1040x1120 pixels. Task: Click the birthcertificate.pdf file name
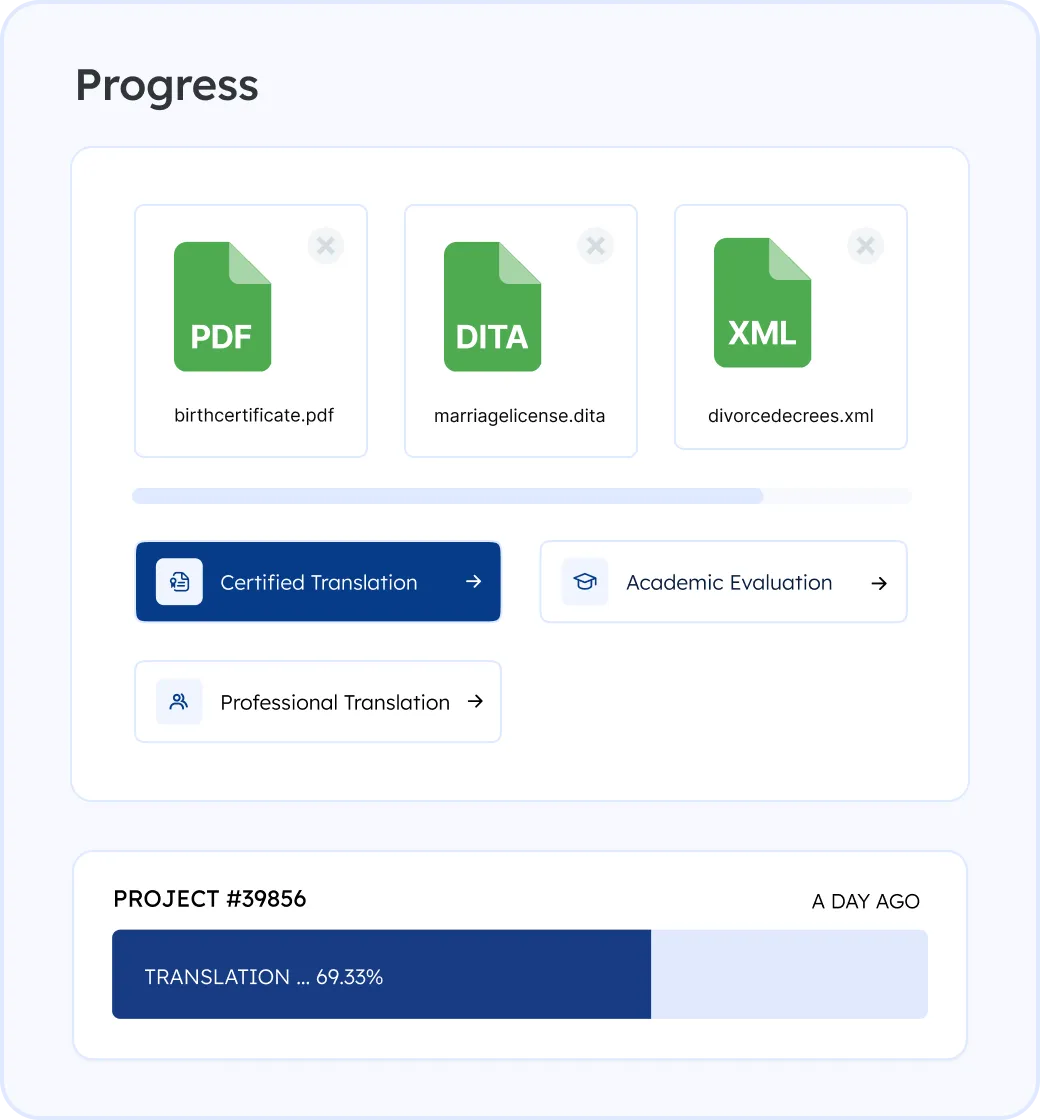(x=253, y=416)
